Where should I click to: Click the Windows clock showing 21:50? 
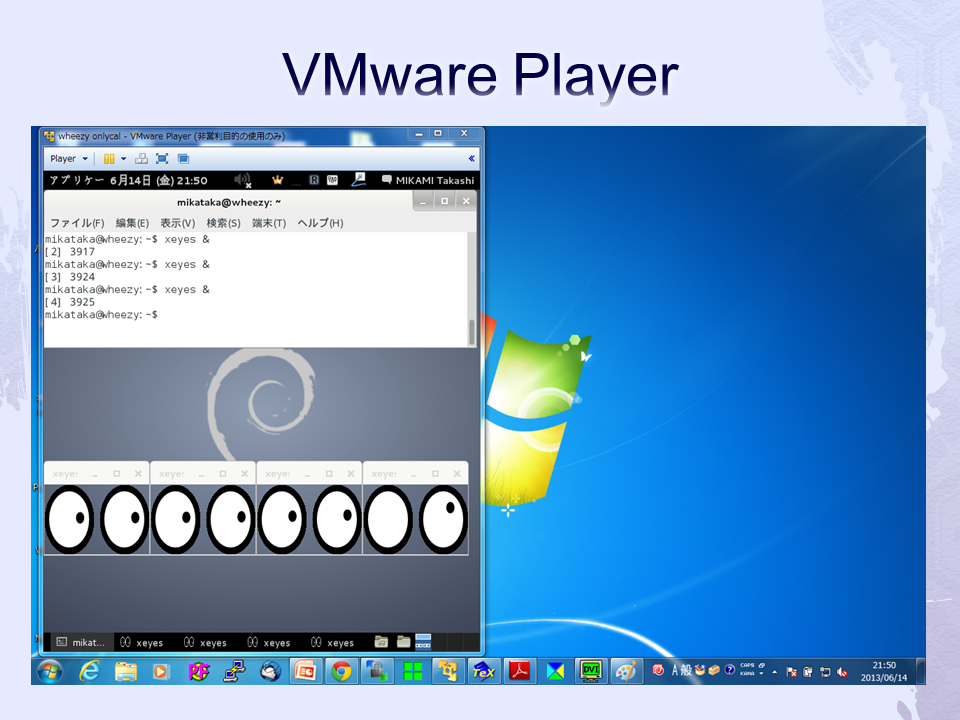[x=883, y=671]
